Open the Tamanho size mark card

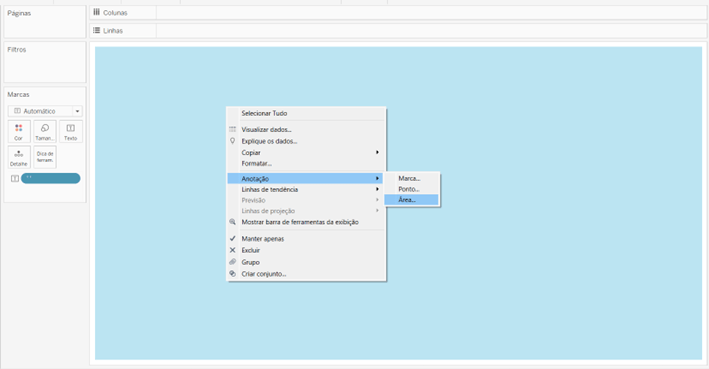tap(45, 132)
